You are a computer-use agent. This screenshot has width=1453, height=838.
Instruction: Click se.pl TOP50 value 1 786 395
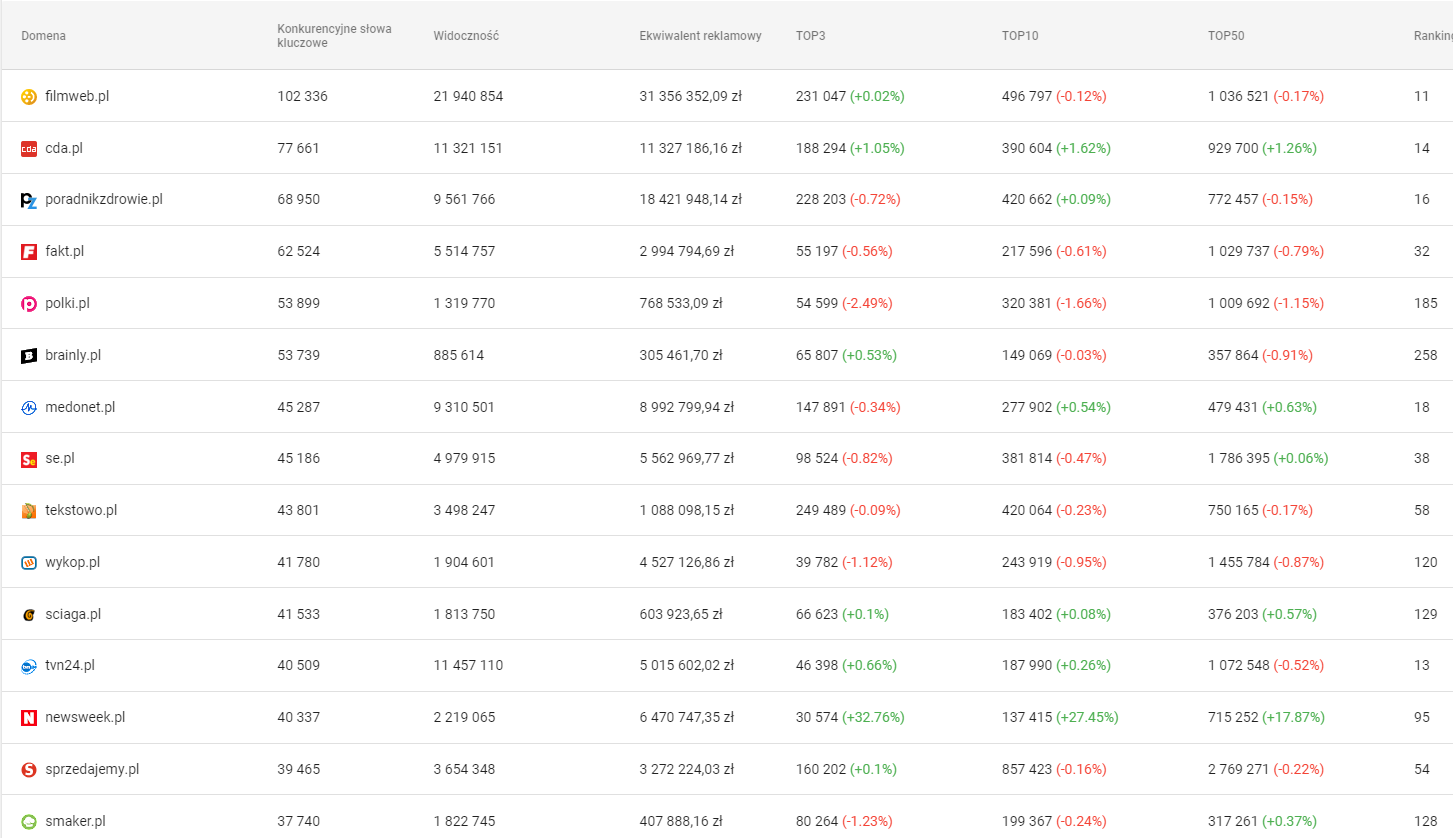click(1239, 458)
